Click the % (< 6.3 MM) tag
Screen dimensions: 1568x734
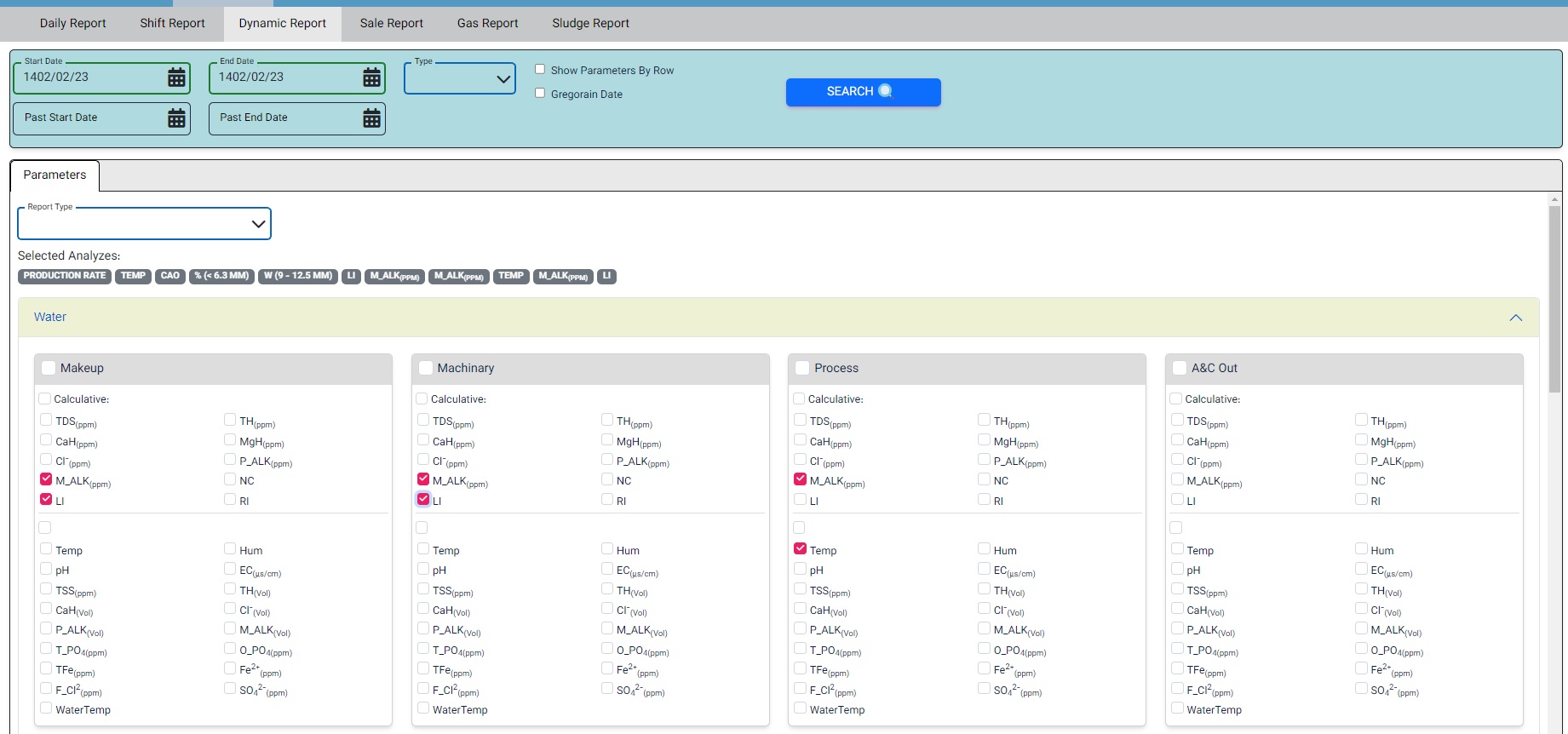(221, 276)
